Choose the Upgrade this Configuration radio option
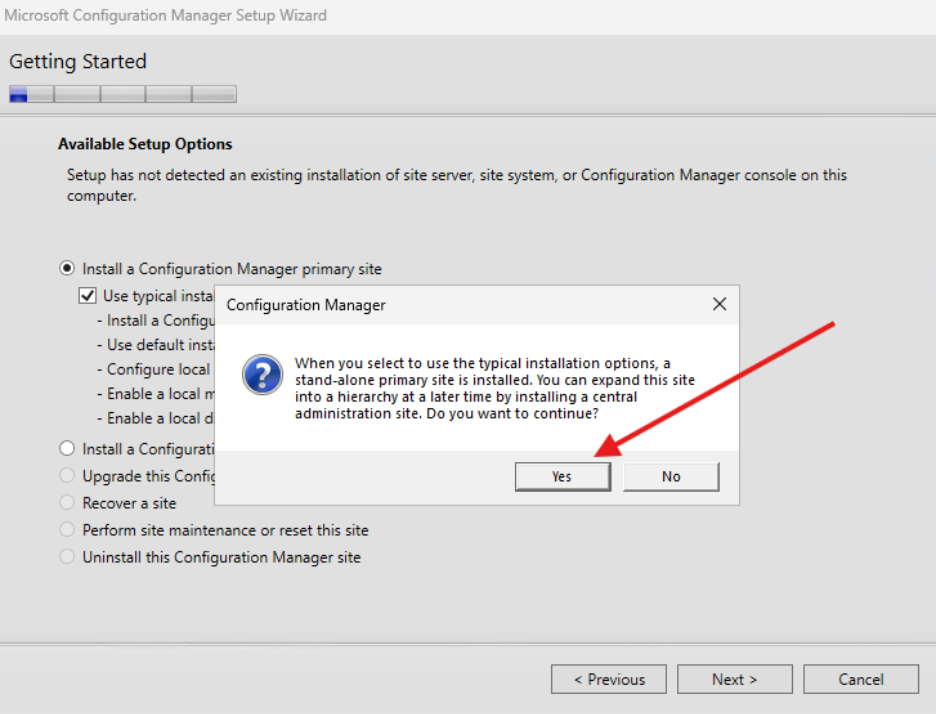 point(67,476)
